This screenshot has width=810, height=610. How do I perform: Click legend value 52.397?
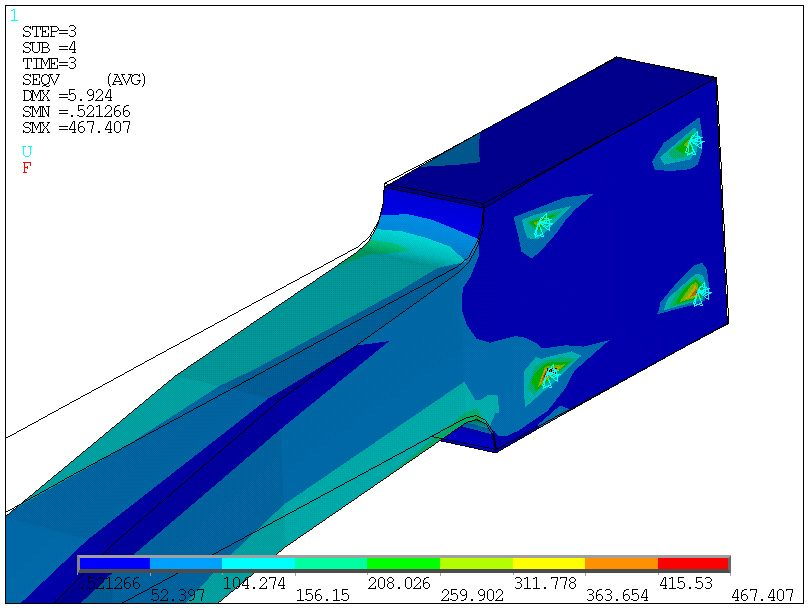(x=177, y=596)
